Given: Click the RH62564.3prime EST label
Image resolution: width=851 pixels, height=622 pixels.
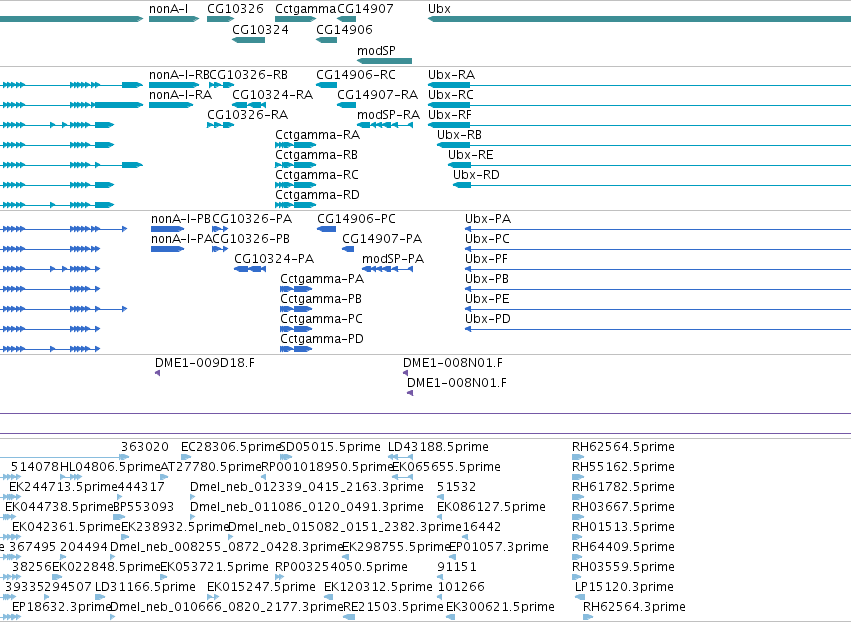Looking at the screenshot, I should (634, 607).
